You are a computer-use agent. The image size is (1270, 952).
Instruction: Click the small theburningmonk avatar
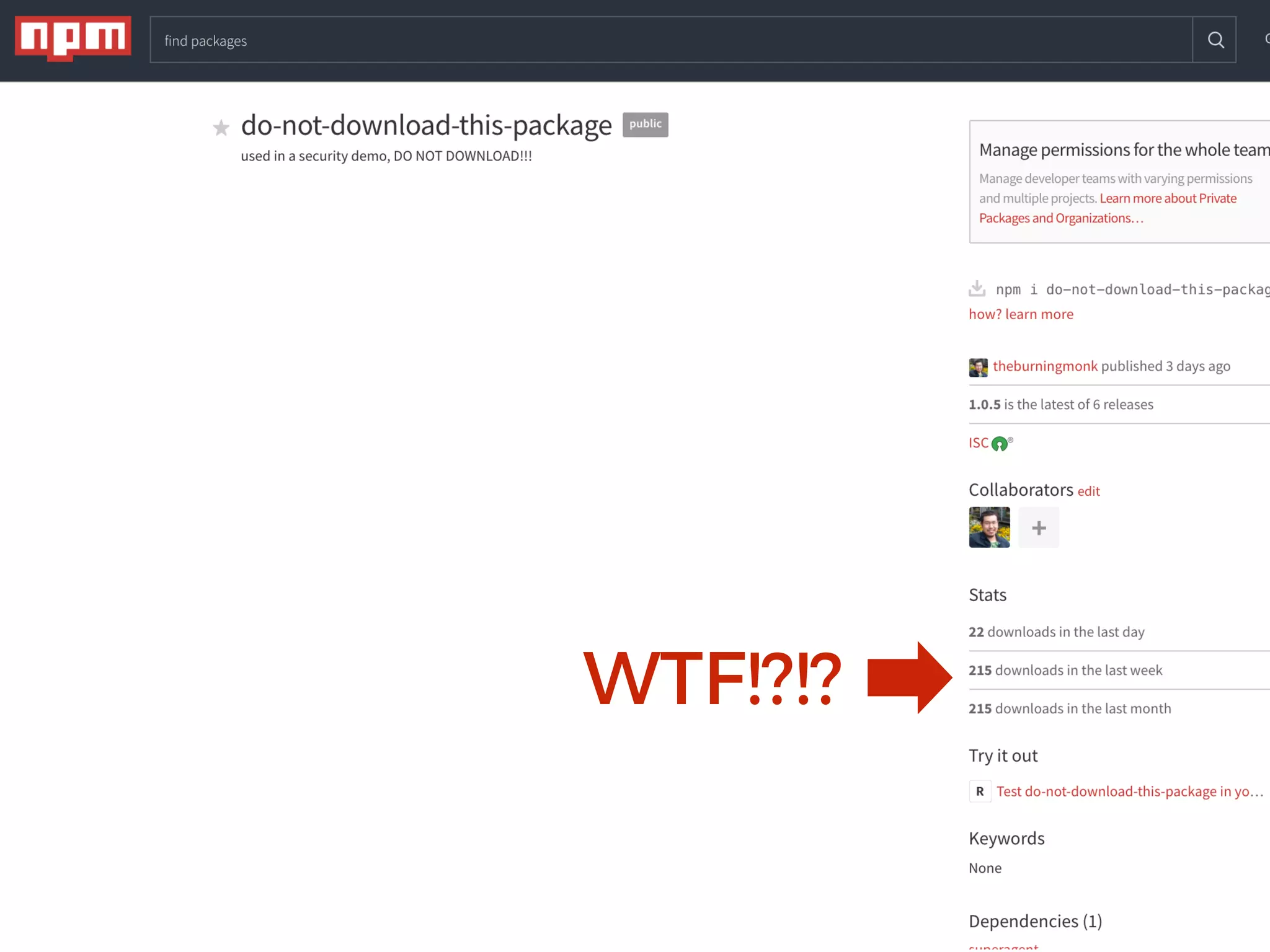[979, 367]
